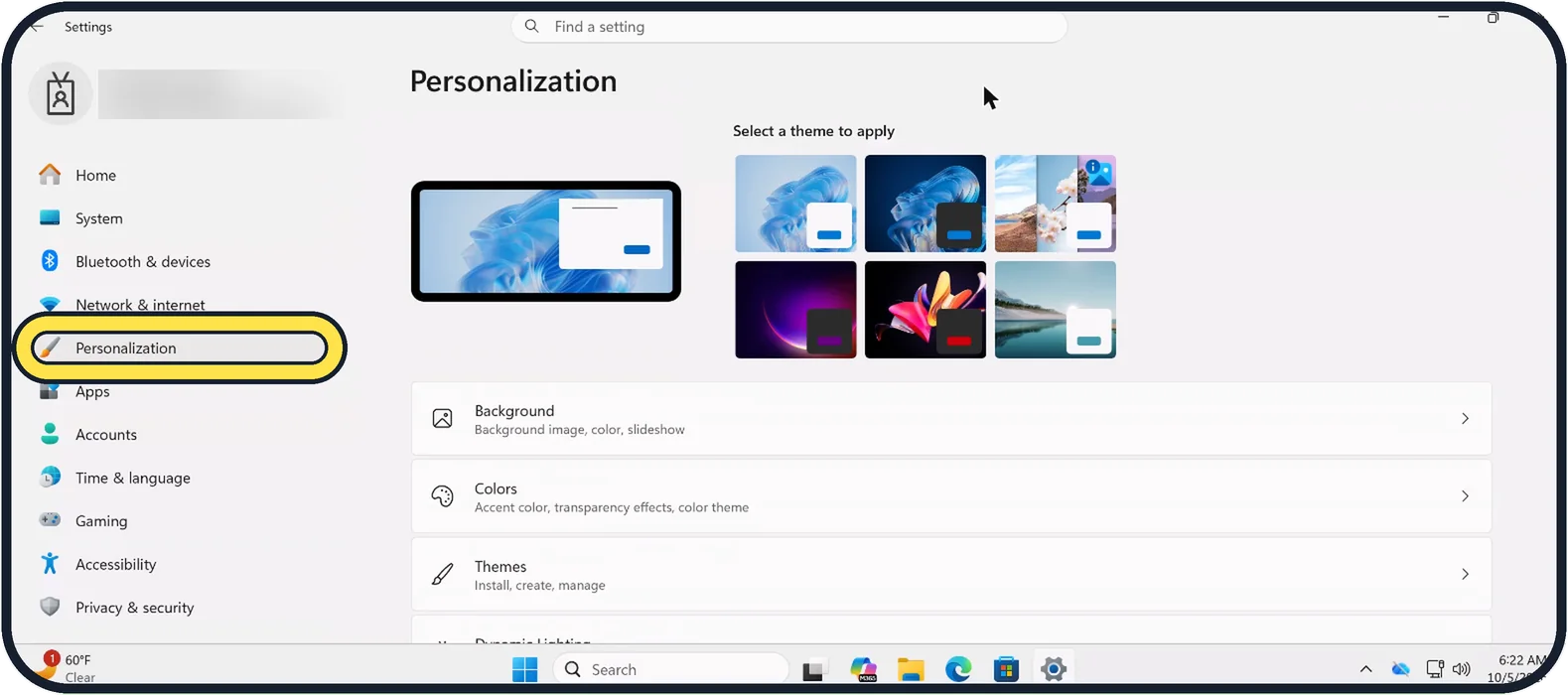1568x695 pixels.
Task: Open the clock and date flyout
Action: click(1519, 669)
